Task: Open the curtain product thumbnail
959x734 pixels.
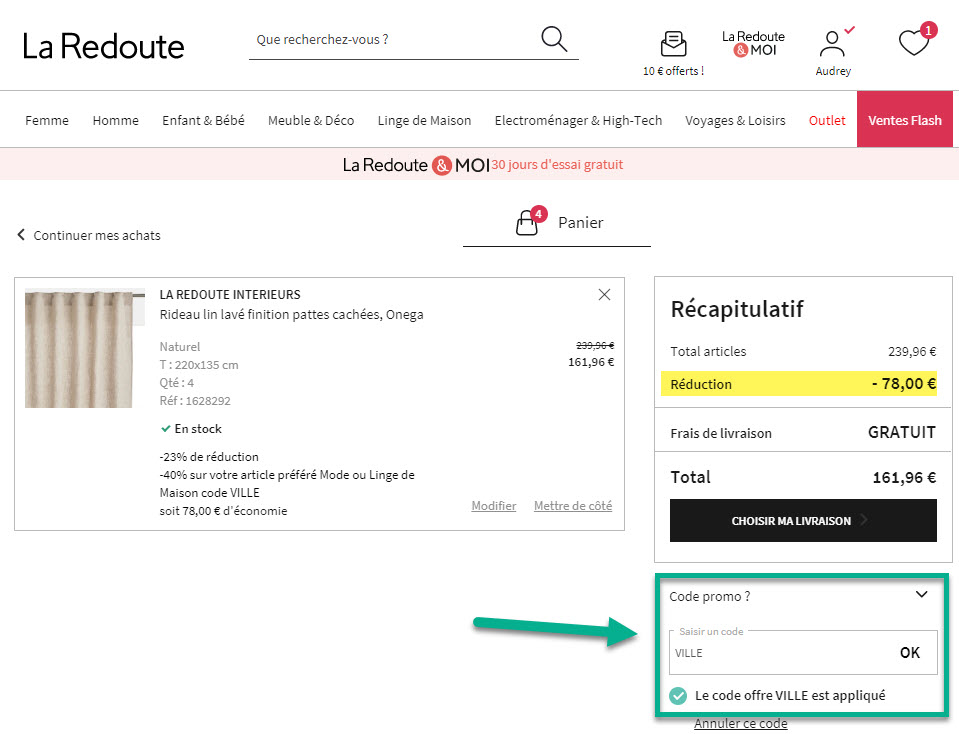Action: [x=84, y=348]
